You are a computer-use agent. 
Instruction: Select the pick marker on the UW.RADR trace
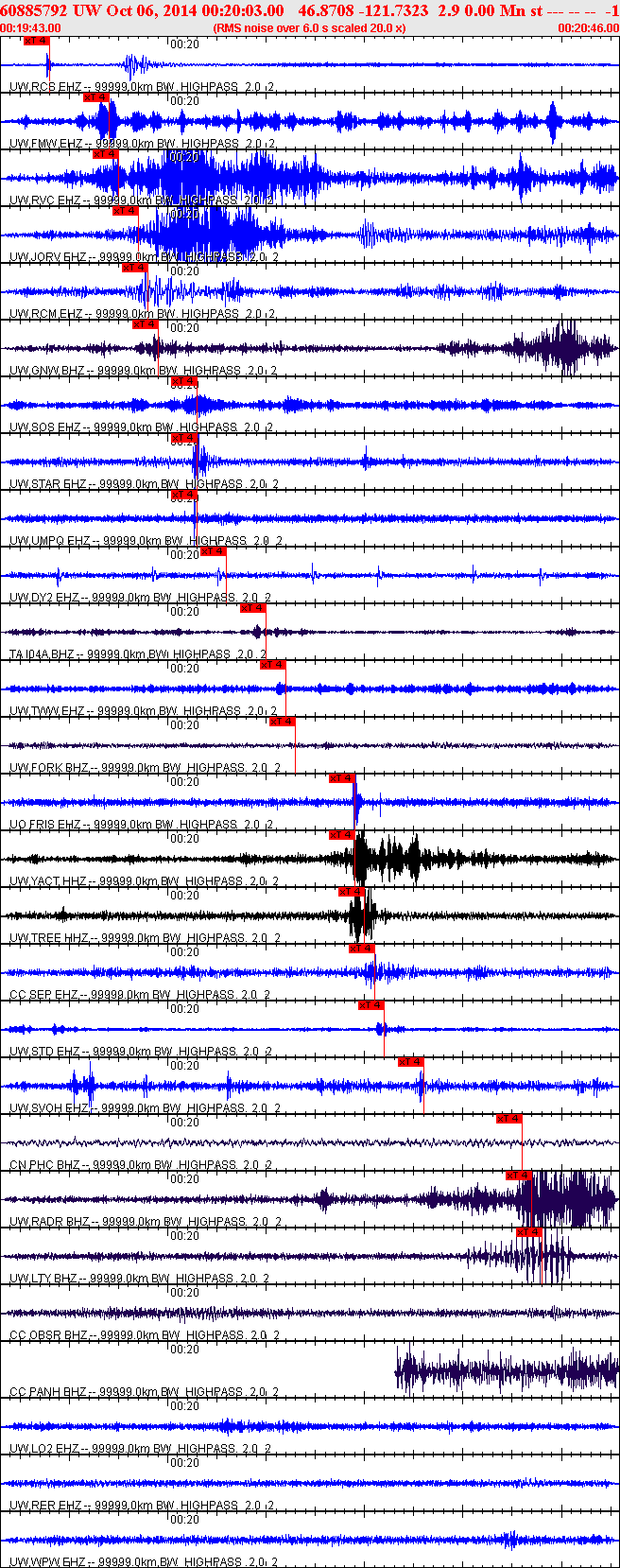click(x=519, y=1176)
